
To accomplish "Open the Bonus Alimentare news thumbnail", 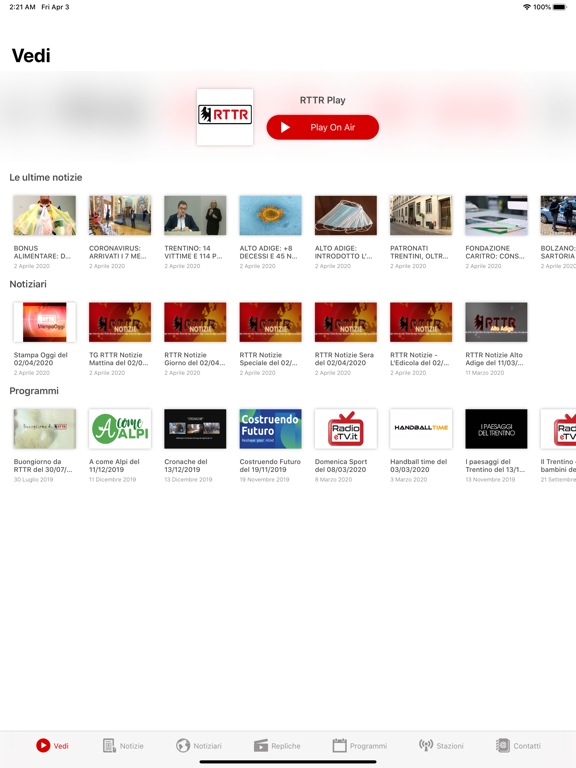I will [x=45, y=216].
